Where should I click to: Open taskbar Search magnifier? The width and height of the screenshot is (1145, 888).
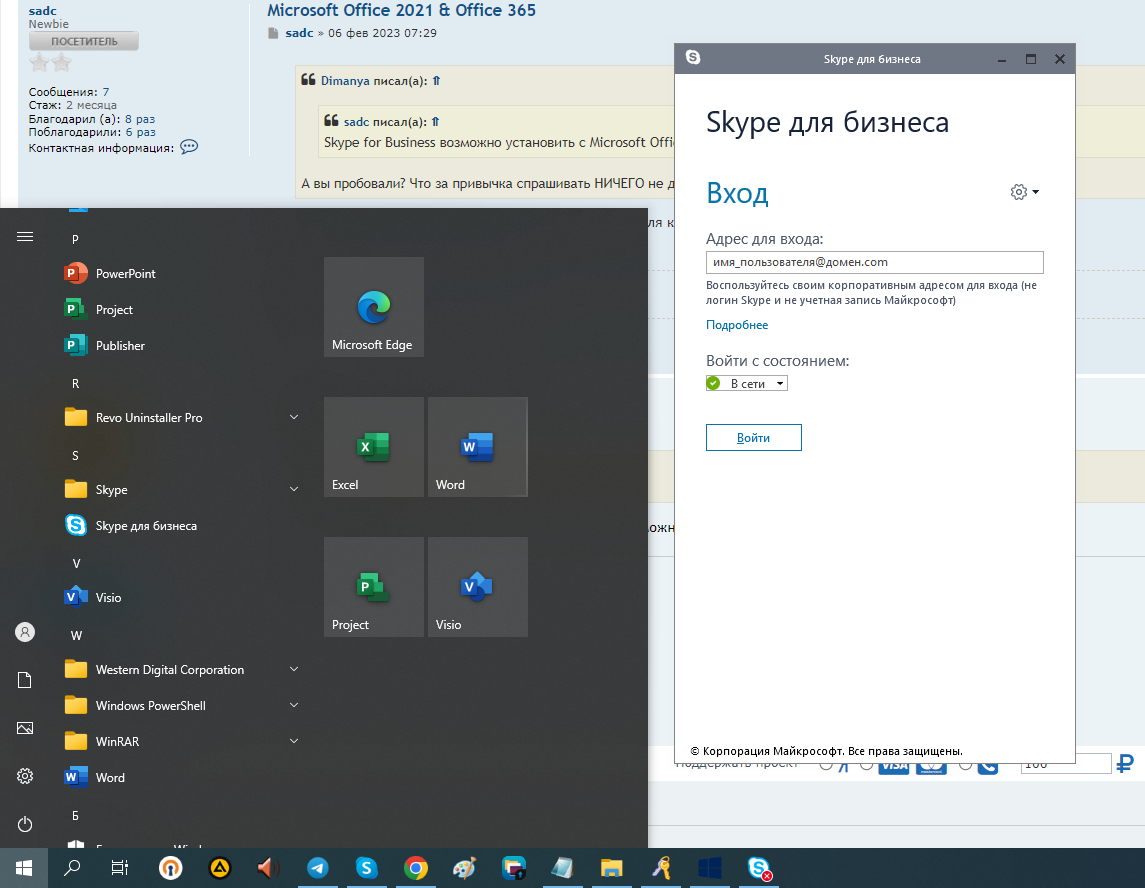[x=72, y=868]
